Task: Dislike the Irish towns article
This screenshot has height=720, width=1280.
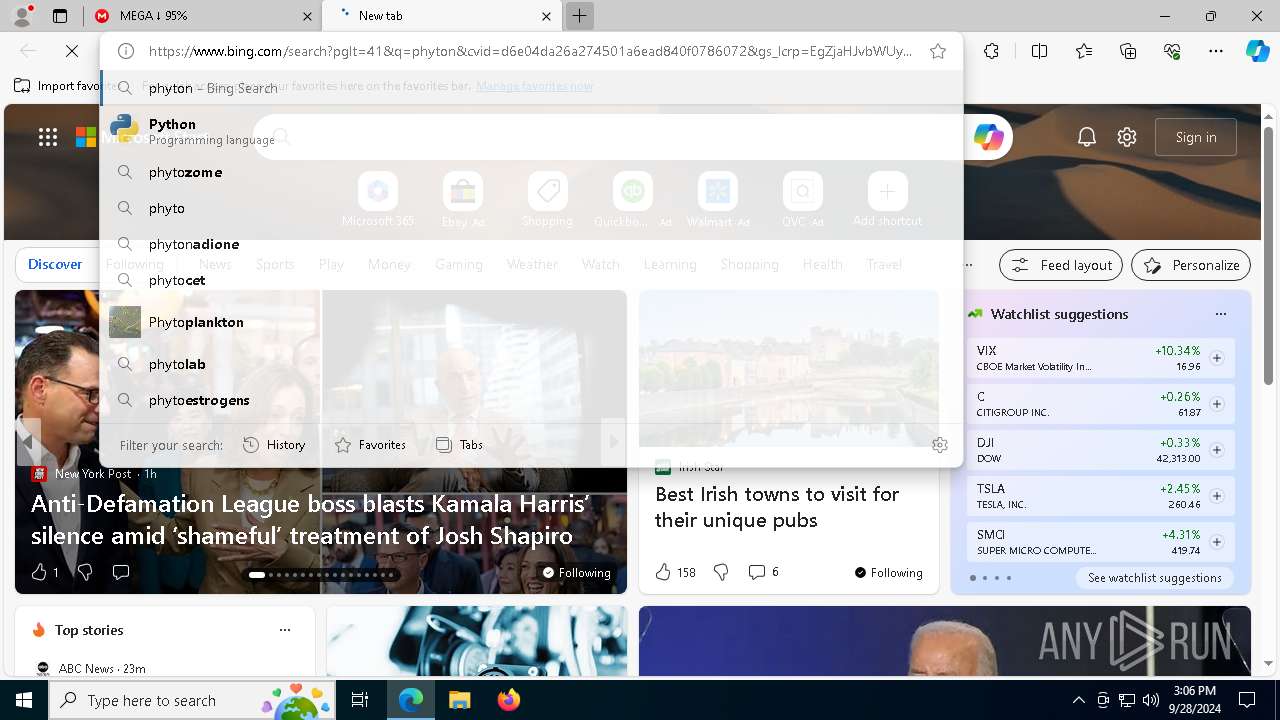Action: [720, 572]
